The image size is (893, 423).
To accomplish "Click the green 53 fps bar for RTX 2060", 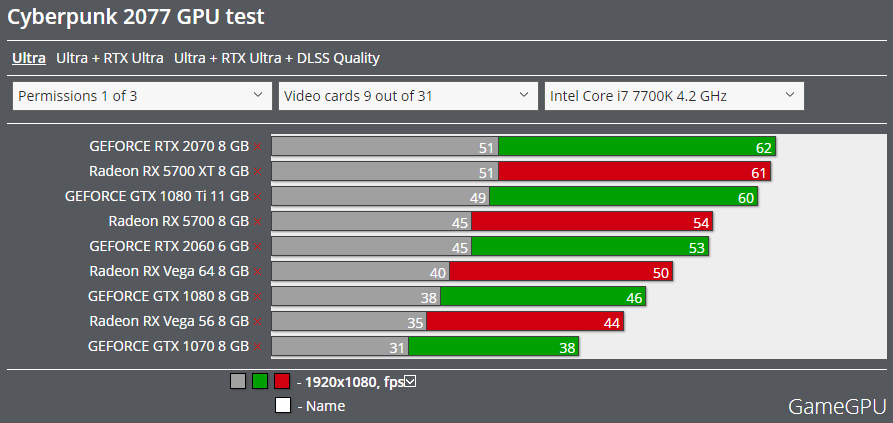I will coord(590,247).
